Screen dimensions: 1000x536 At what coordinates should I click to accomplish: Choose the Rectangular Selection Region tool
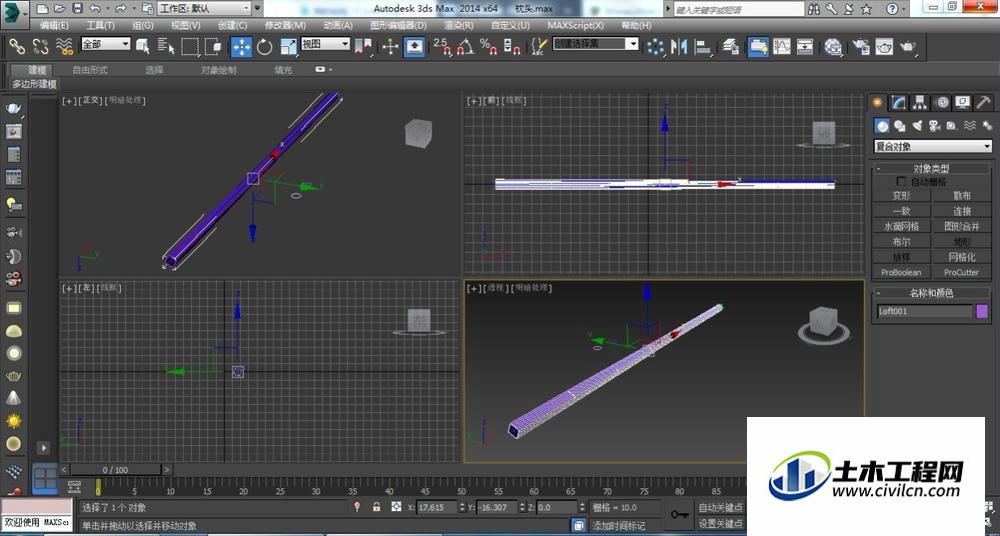[x=189, y=46]
